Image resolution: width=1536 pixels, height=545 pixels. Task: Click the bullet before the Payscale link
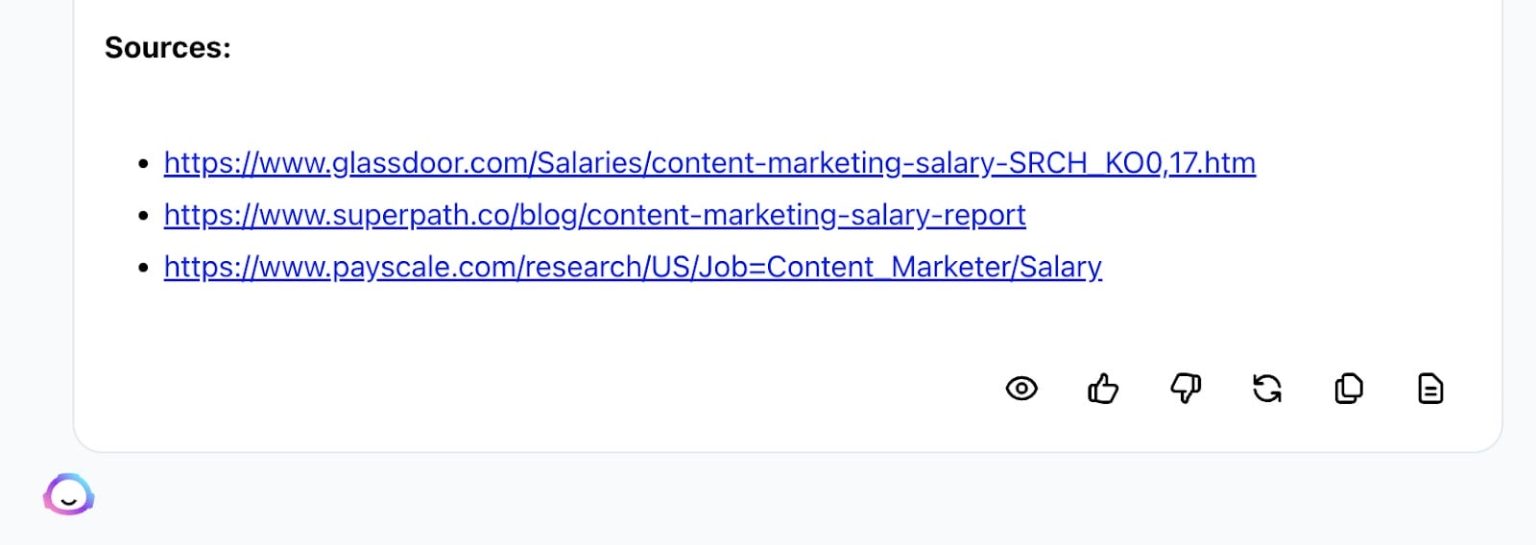click(x=144, y=268)
